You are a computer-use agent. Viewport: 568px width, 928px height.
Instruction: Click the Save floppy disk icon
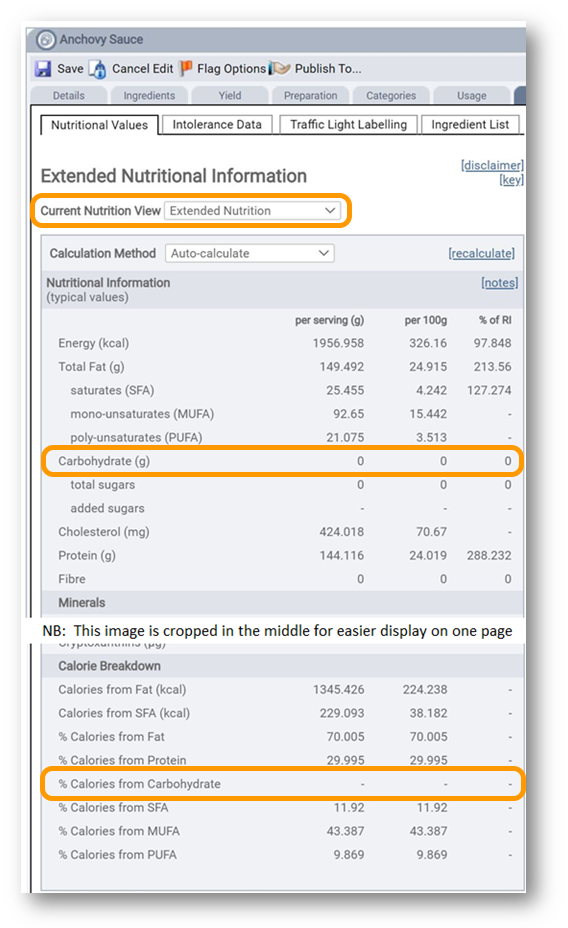coord(43,69)
